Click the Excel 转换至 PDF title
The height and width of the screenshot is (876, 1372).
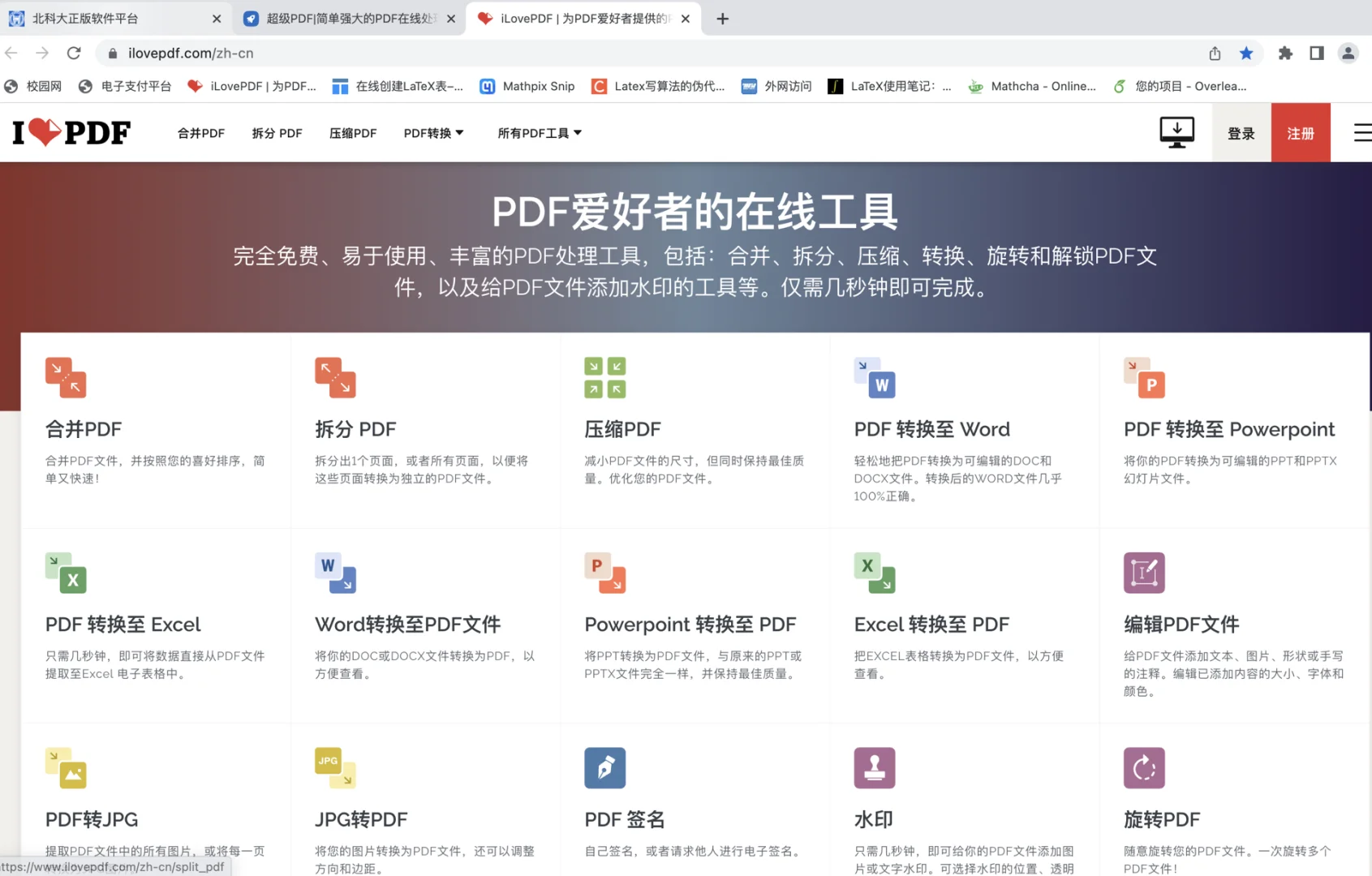click(931, 625)
